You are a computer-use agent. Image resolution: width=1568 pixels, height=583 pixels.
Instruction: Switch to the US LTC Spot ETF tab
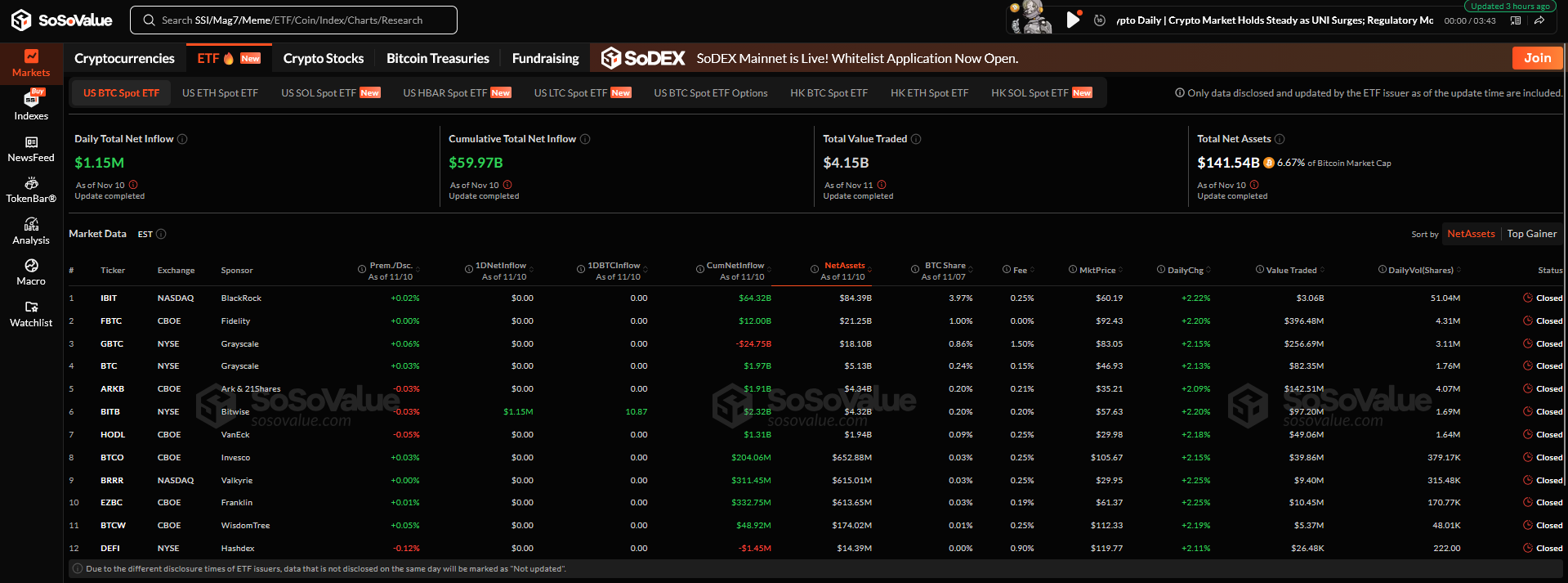point(582,93)
